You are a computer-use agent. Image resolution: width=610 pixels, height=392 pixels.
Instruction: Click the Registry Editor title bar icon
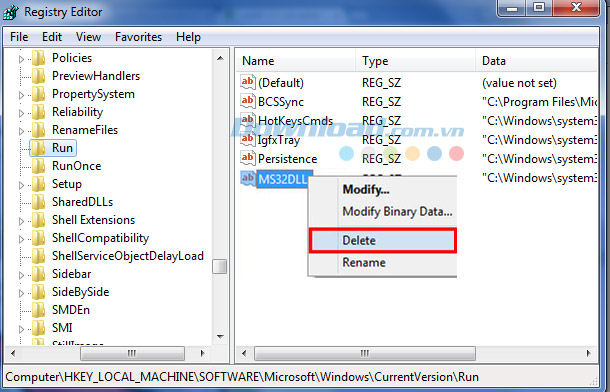coord(11,12)
